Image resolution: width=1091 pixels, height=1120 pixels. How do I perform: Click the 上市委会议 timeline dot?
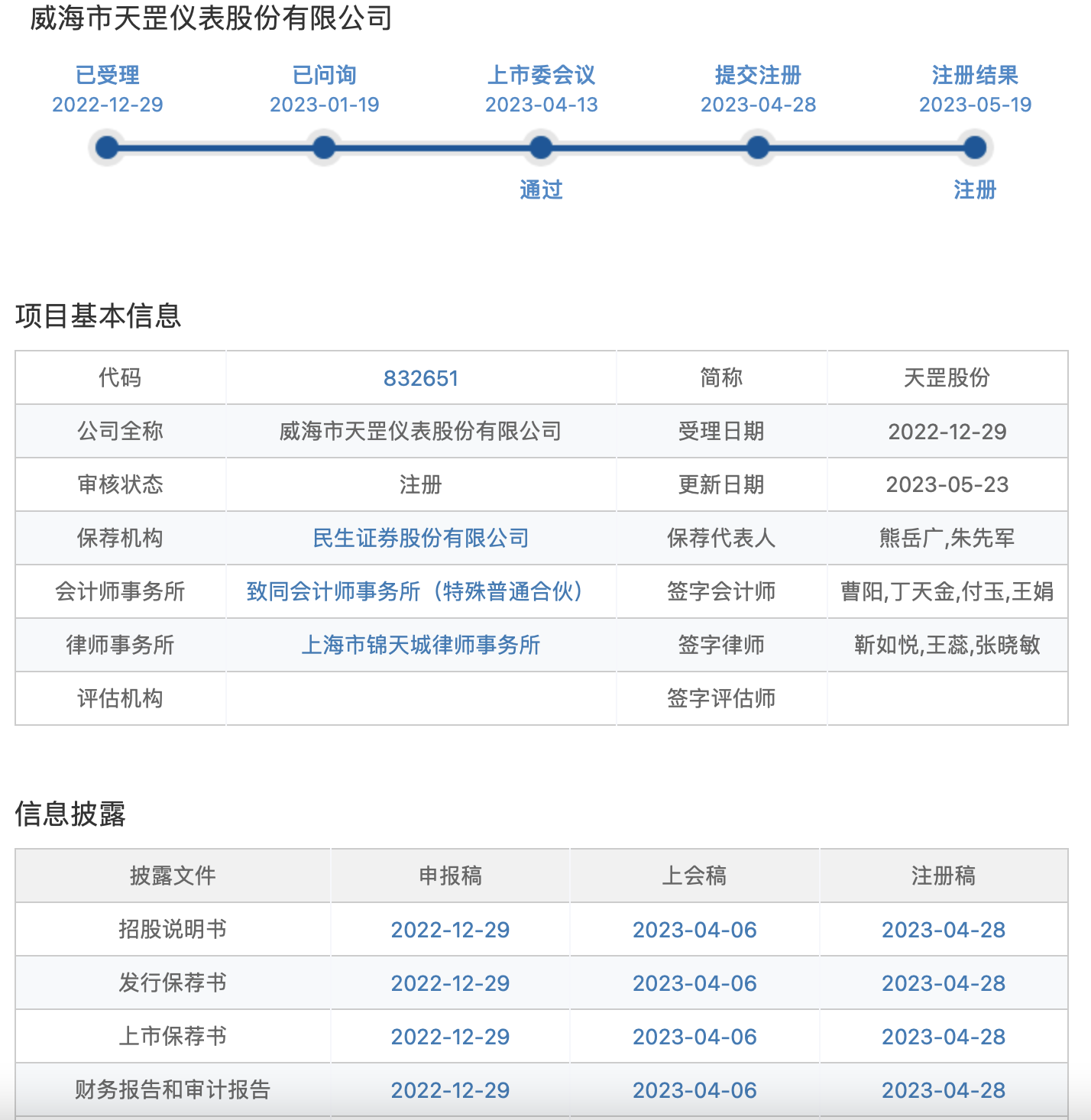(541, 147)
